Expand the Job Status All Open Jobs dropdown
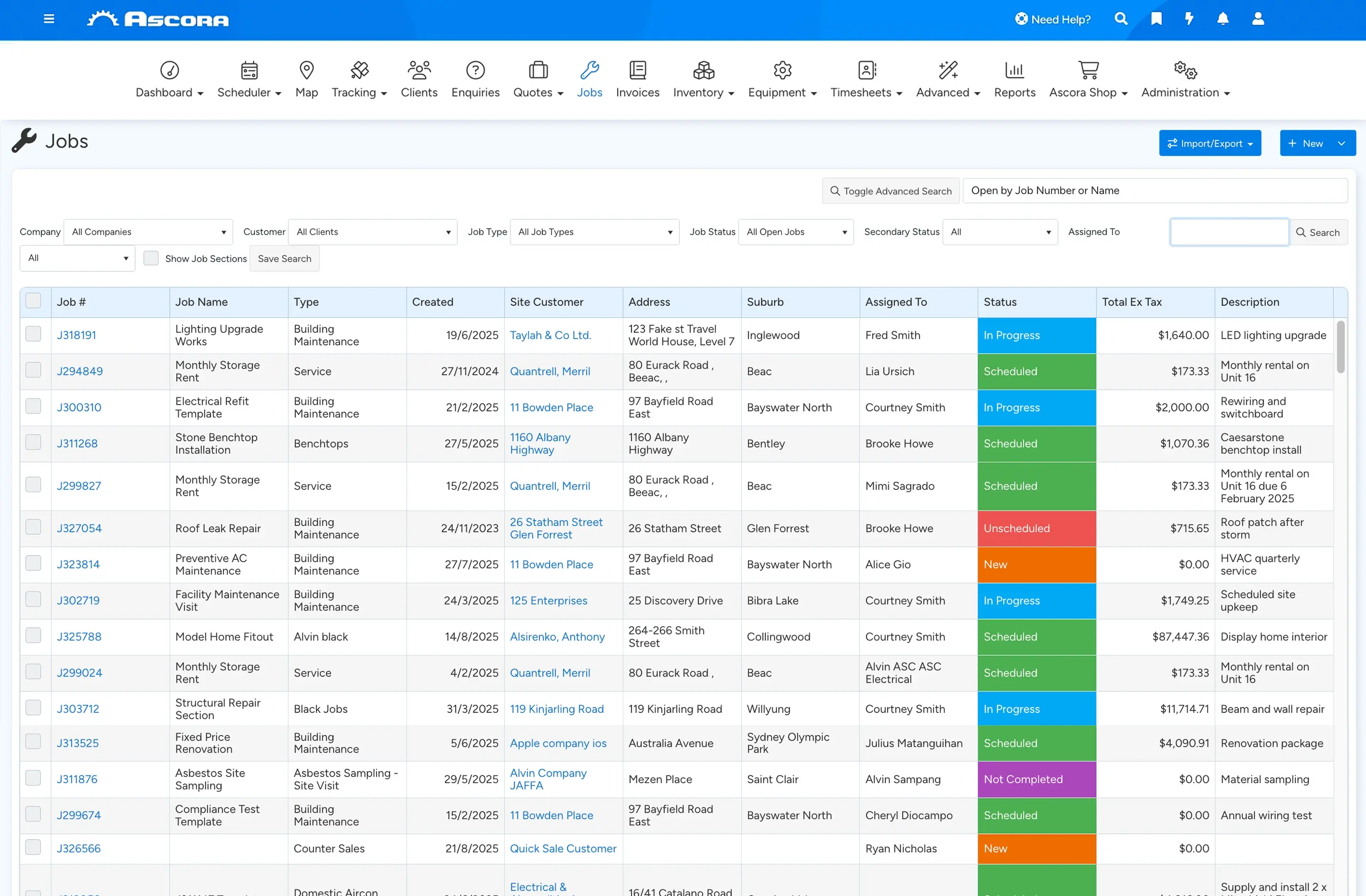This screenshot has height=896, width=1366. pyautogui.click(x=796, y=232)
